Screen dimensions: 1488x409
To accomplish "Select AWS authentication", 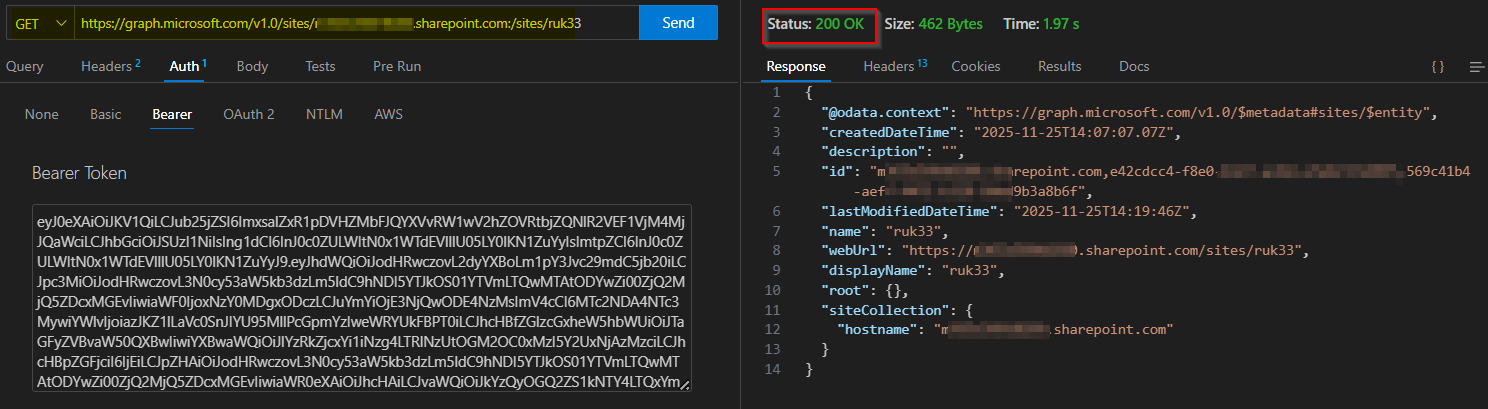I will pos(389,114).
